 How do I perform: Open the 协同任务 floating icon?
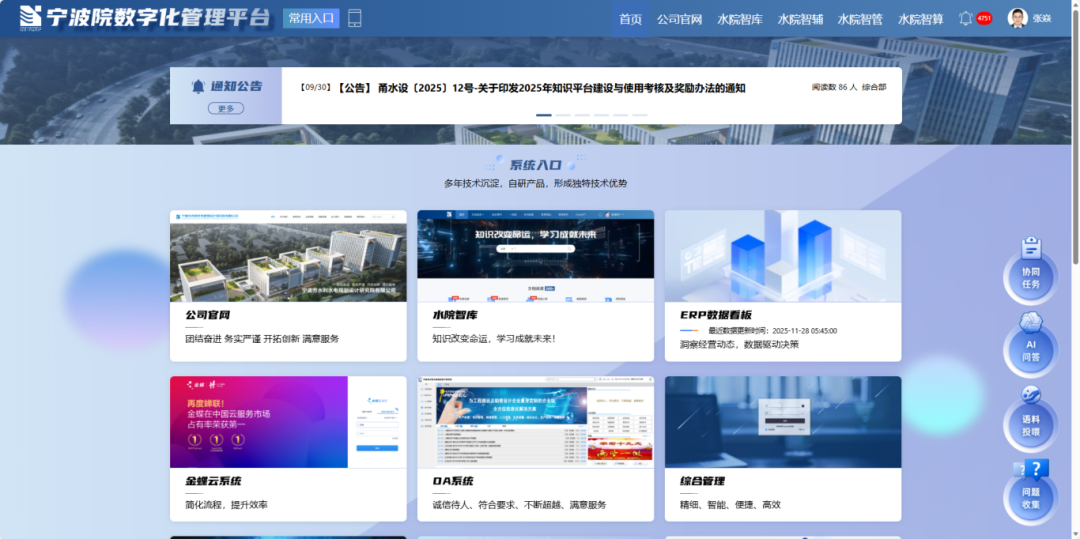1030,267
